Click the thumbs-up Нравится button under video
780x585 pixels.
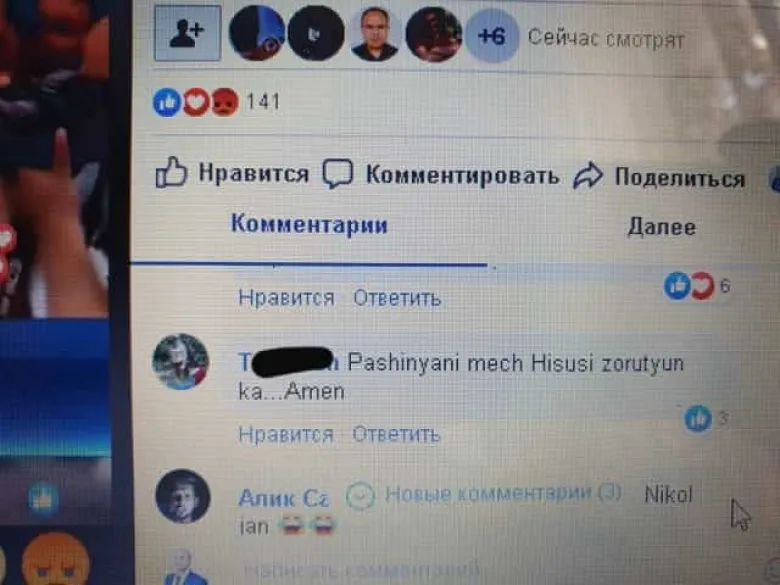pyautogui.click(x=232, y=173)
